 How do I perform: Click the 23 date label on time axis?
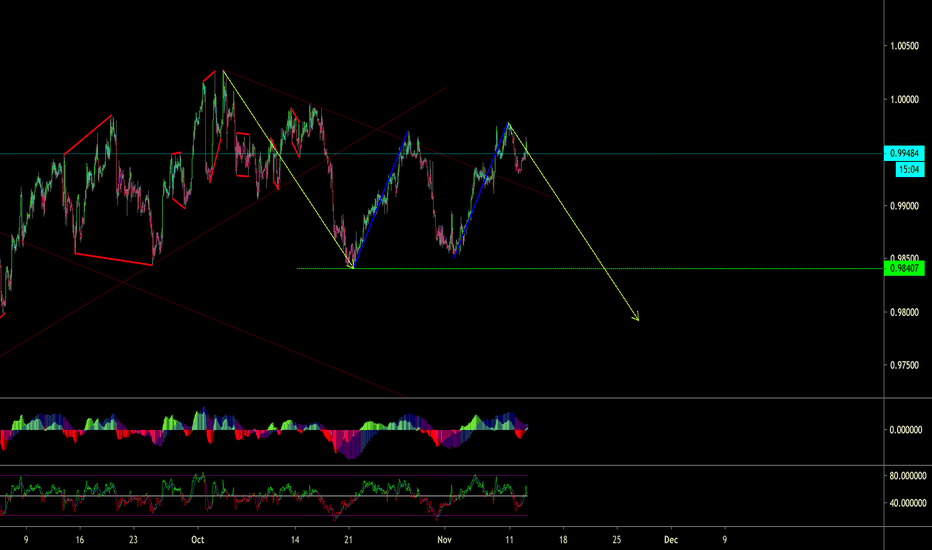coord(133,540)
